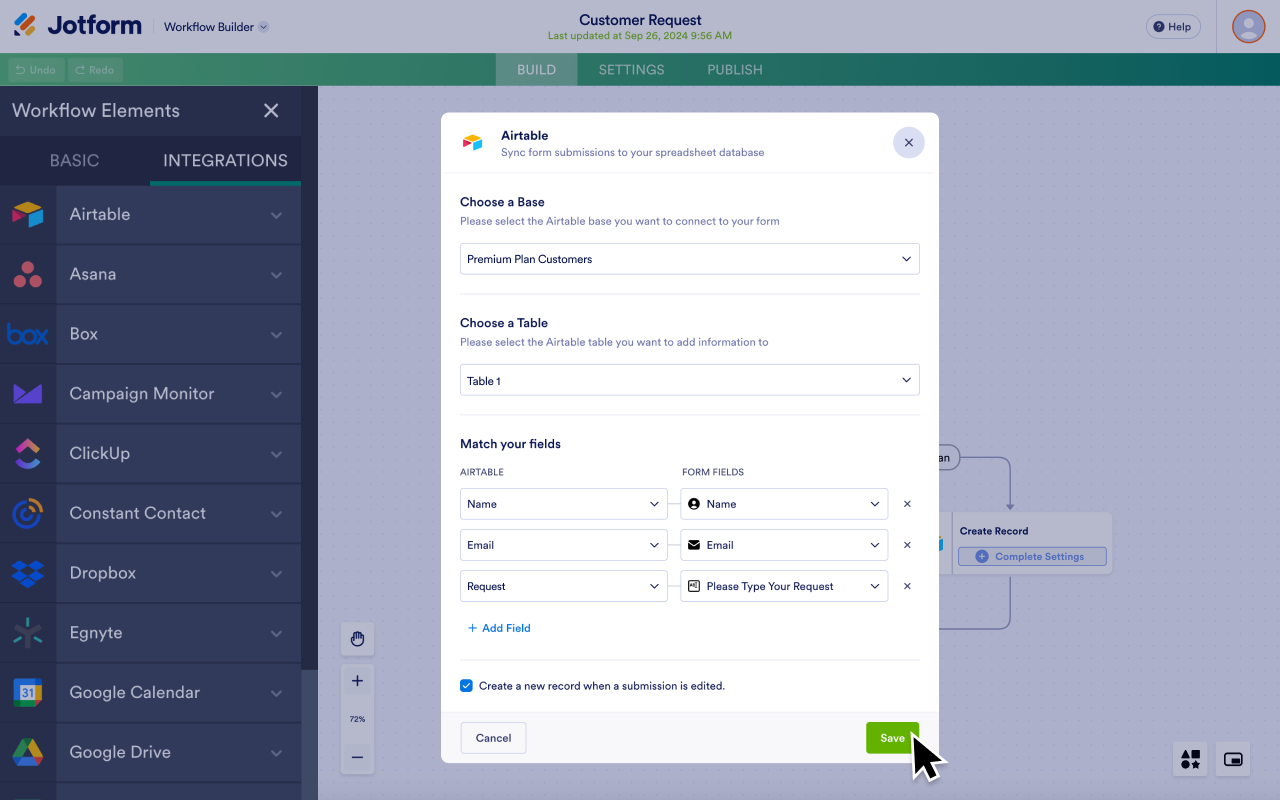The height and width of the screenshot is (800, 1280).
Task: Open the Choose a Table dropdown
Action: pos(690,381)
